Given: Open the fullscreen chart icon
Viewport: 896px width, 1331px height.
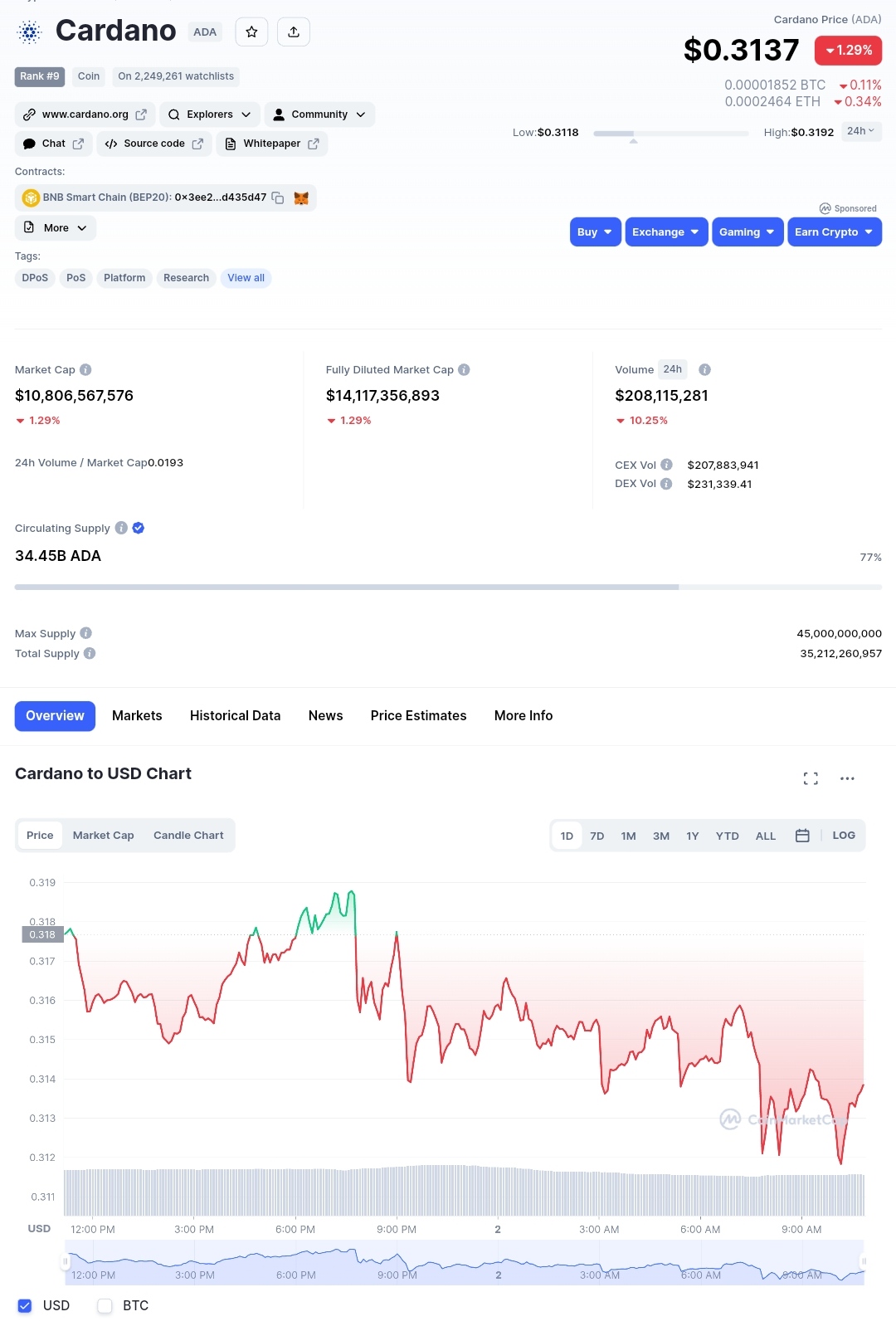Looking at the screenshot, I should [811, 778].
